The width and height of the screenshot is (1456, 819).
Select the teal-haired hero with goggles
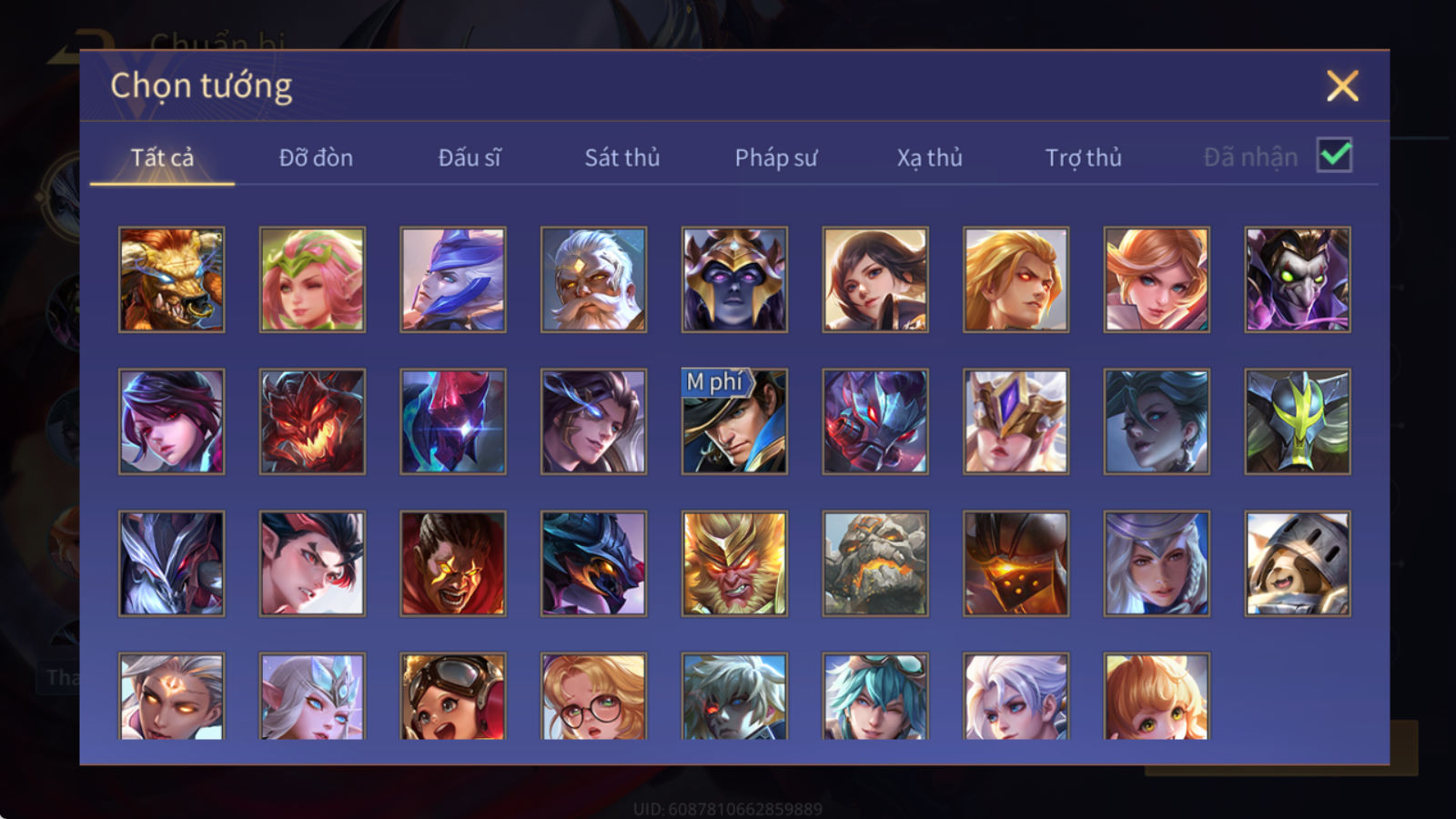(x=875, y=696)
